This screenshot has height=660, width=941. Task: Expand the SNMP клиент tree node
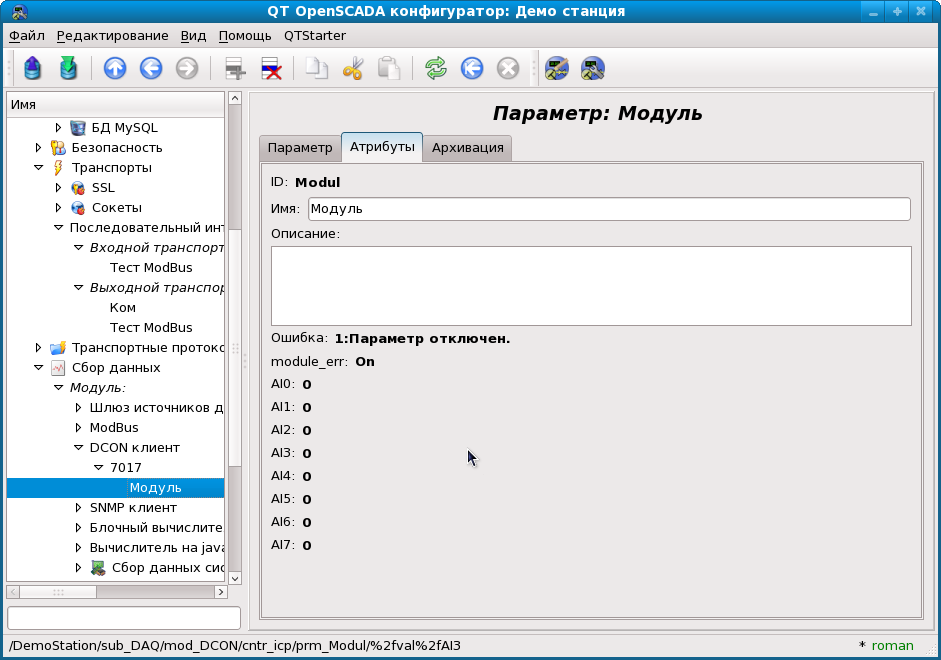click(79, 508)
